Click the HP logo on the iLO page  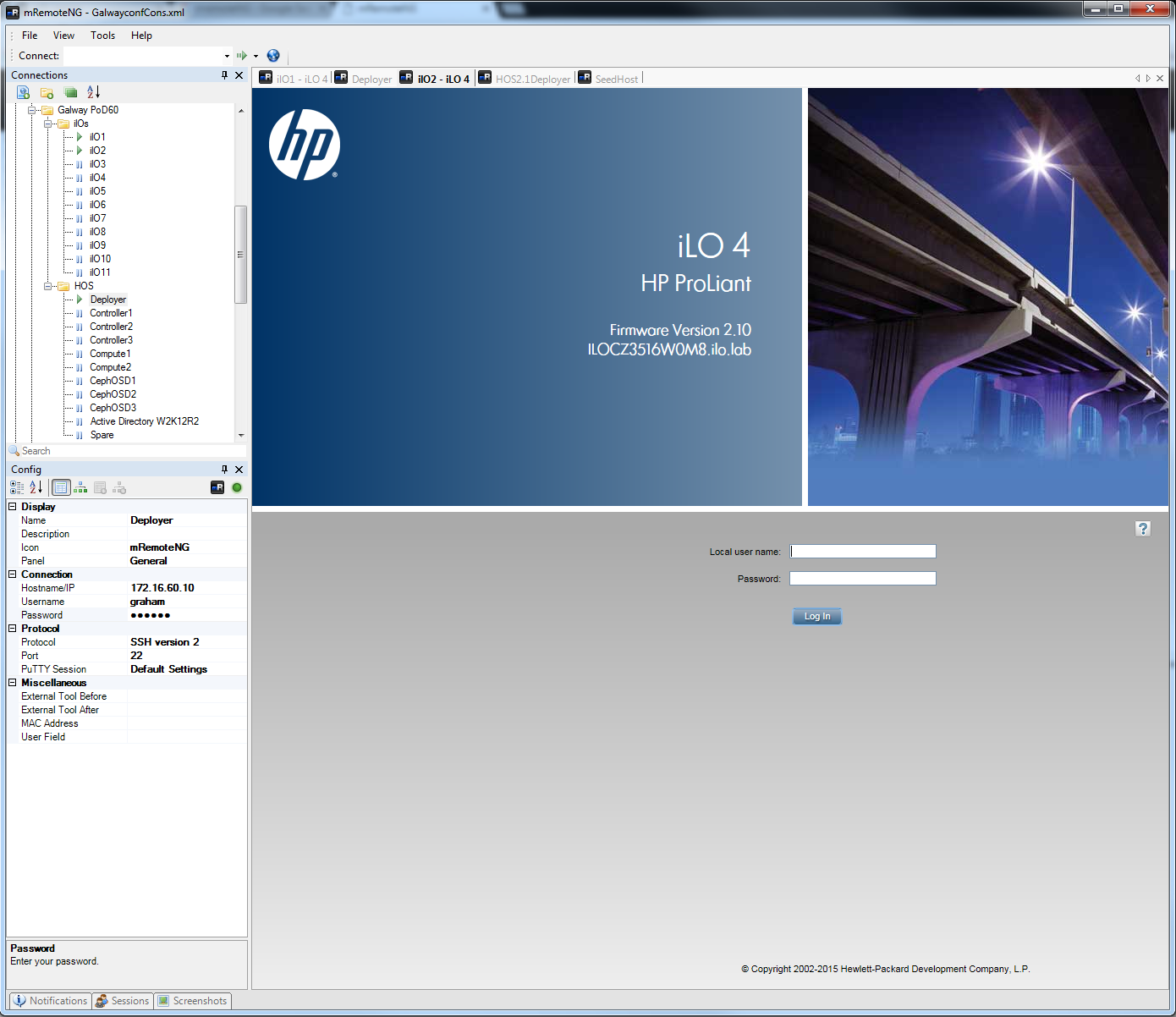click(x=305, y=145)
